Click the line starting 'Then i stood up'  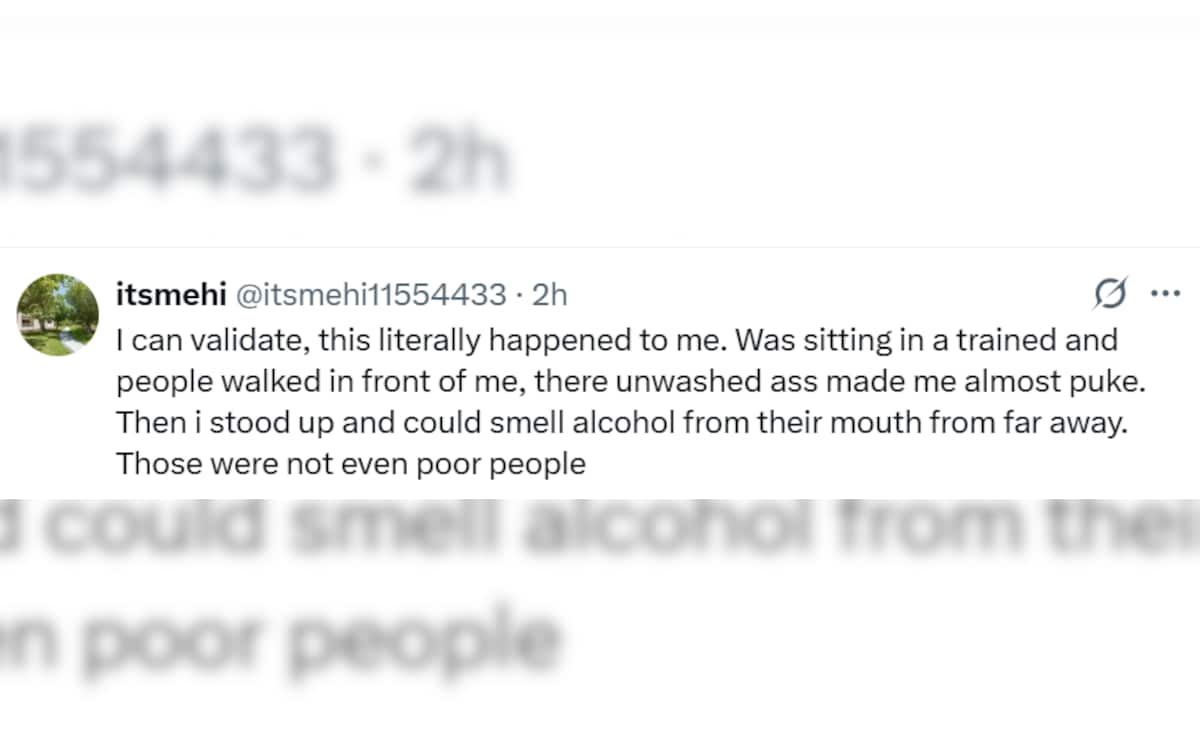[620, 422]
